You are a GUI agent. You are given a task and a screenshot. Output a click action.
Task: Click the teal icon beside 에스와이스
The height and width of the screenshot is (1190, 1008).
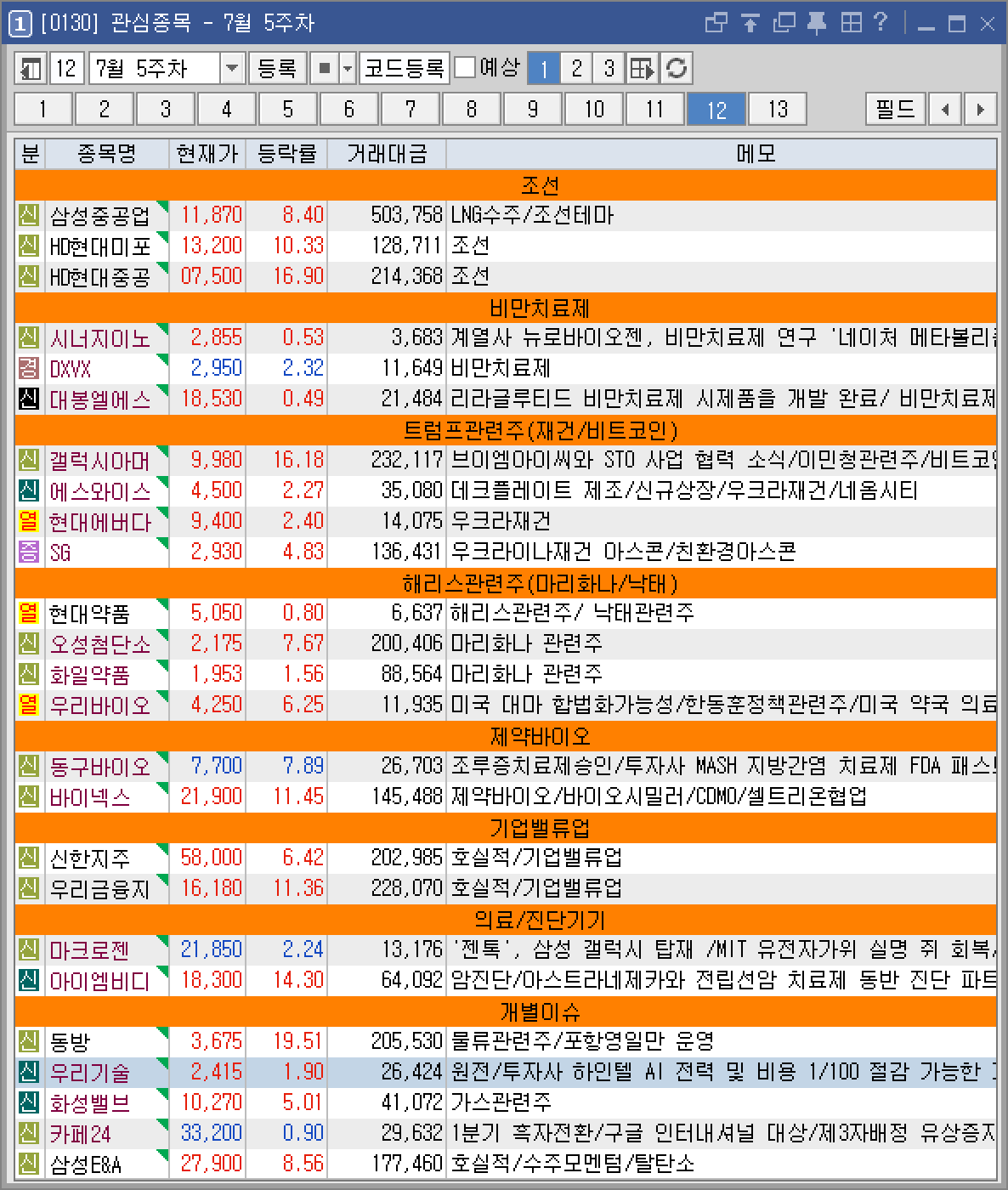coord(29,491)
